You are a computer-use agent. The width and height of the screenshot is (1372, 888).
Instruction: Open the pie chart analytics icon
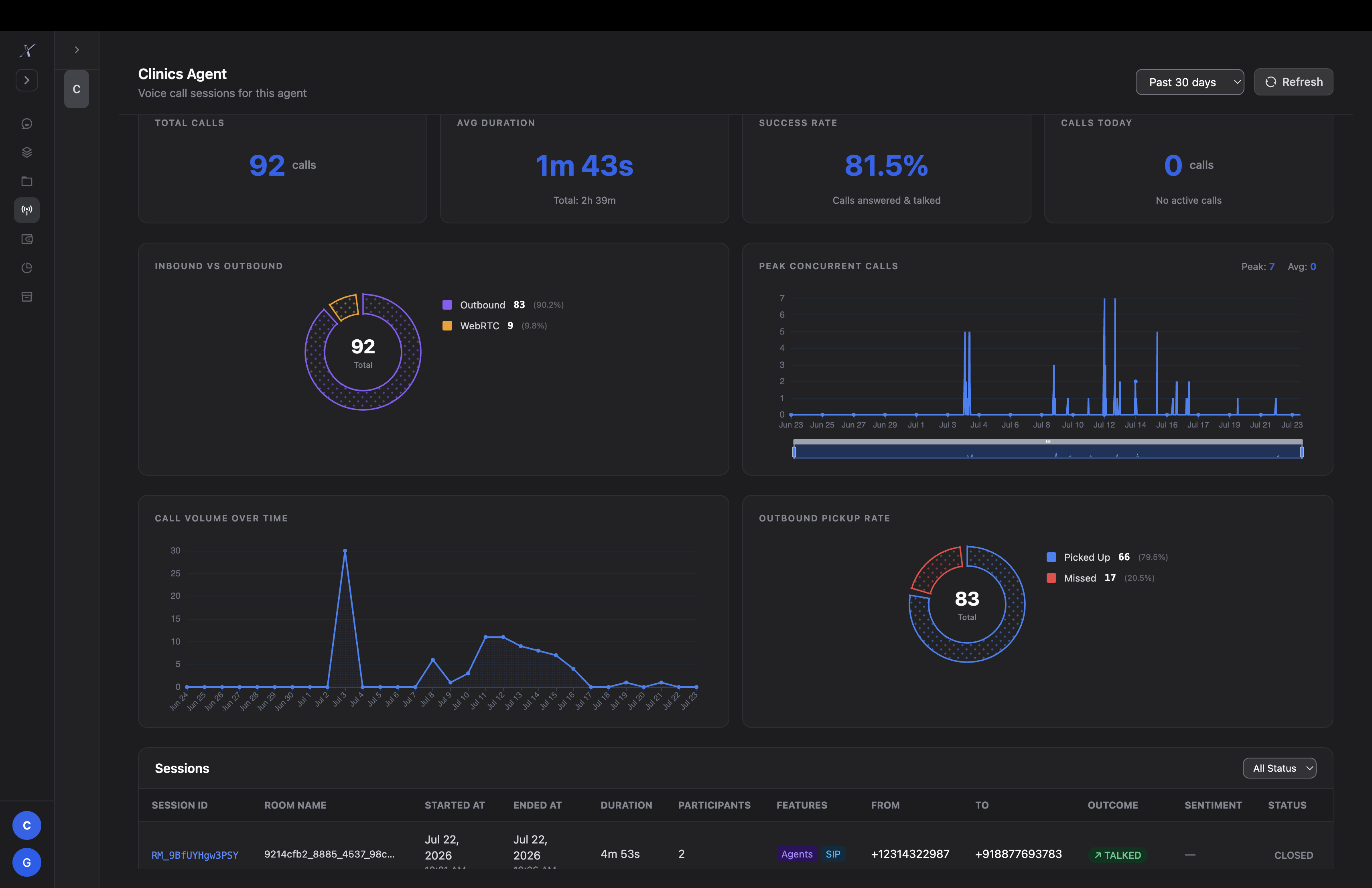click(x=26, y=268)
